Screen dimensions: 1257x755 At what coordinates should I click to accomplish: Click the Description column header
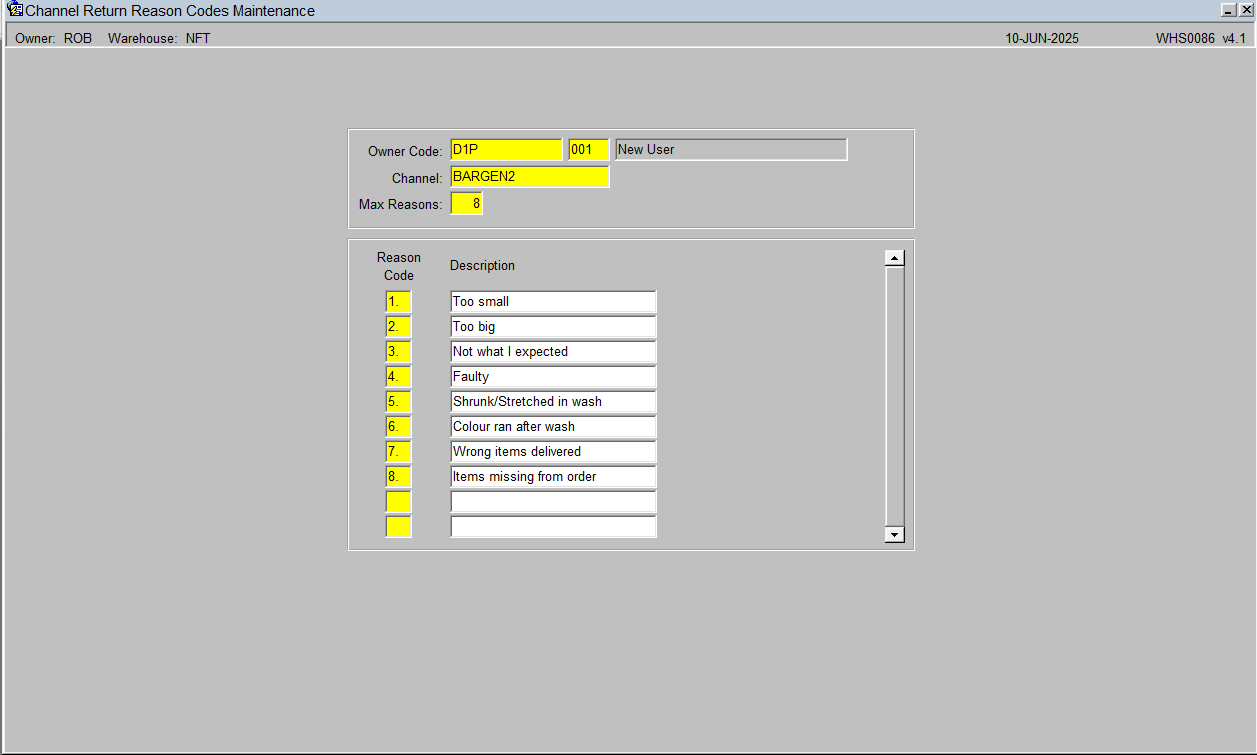[482, 266]
